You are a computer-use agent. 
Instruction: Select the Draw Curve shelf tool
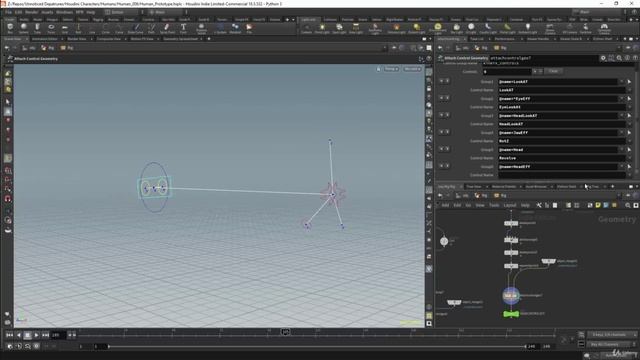pos(136,28)
